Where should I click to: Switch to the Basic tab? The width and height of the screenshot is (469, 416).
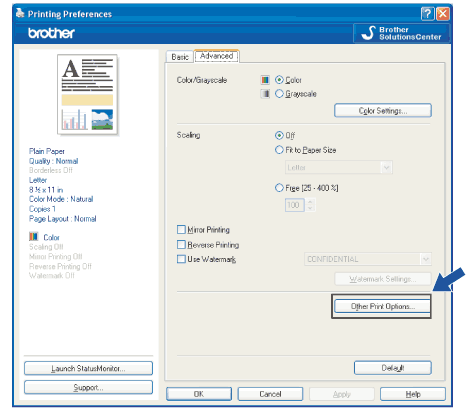tap(180, 57)
